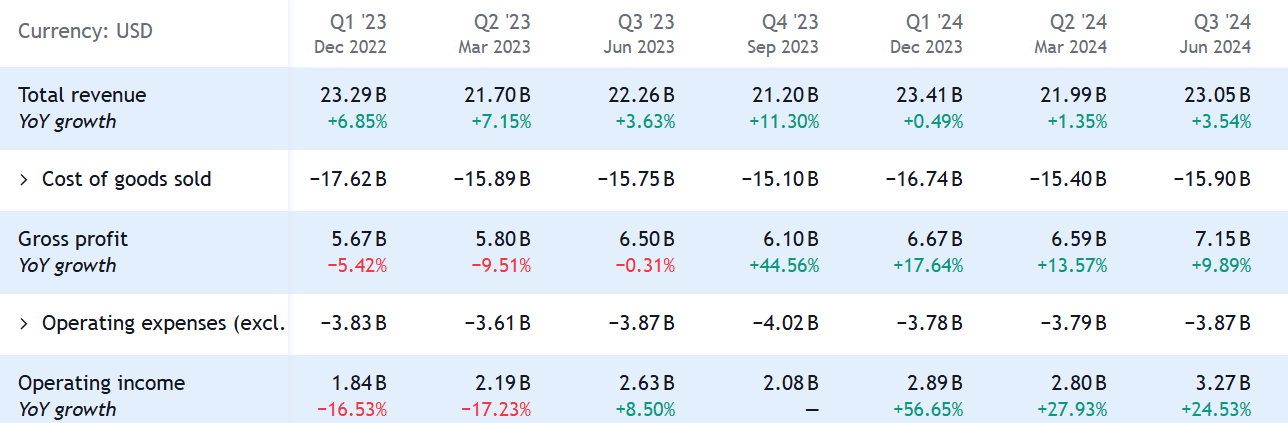The height and width of the screenshot is (423, 1288).
Task: Select the Gross profit row label
Action: click(x=73, y=240)
